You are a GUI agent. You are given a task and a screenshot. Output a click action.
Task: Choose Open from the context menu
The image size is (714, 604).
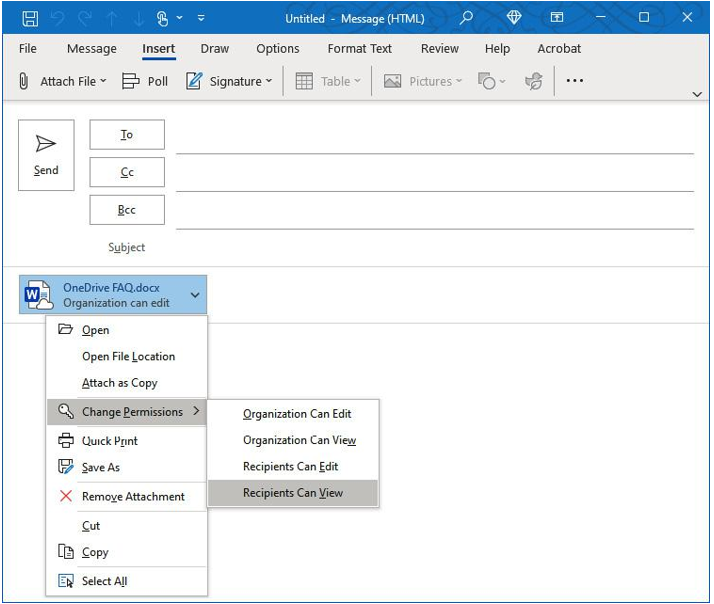point(127,330)
